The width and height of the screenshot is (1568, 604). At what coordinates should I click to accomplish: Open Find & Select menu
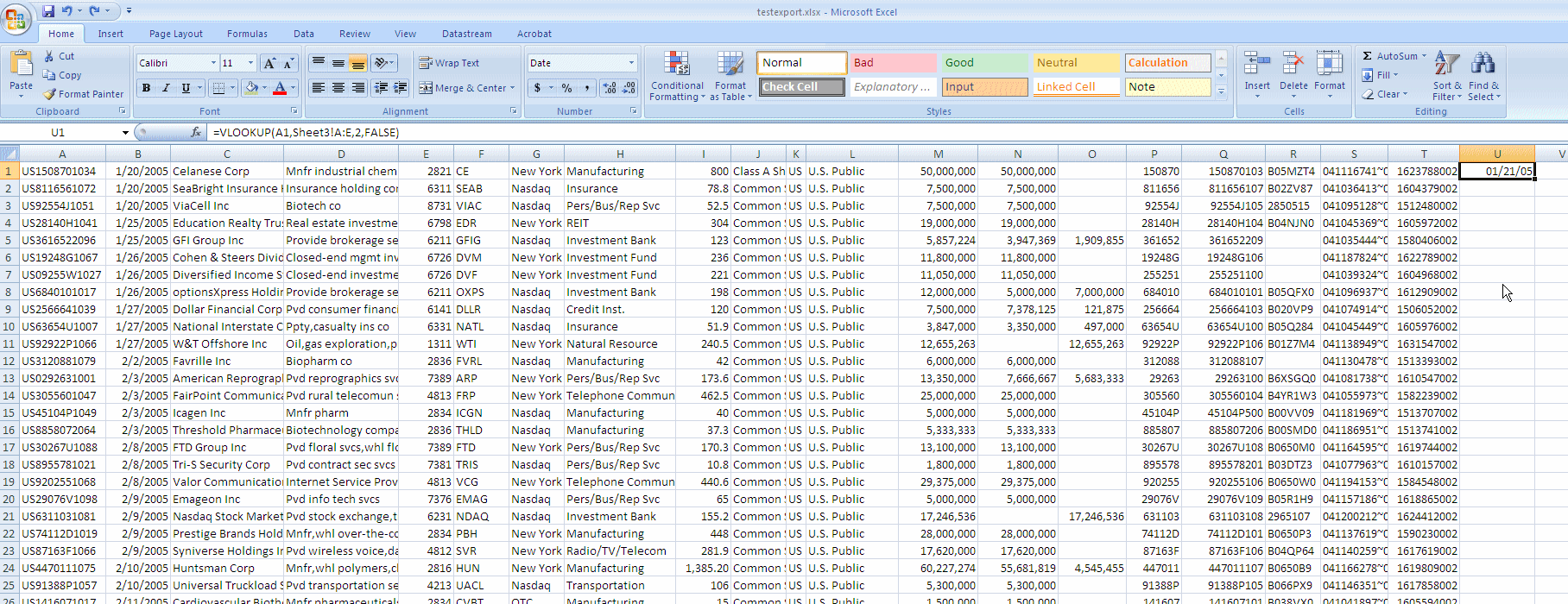1483,76
